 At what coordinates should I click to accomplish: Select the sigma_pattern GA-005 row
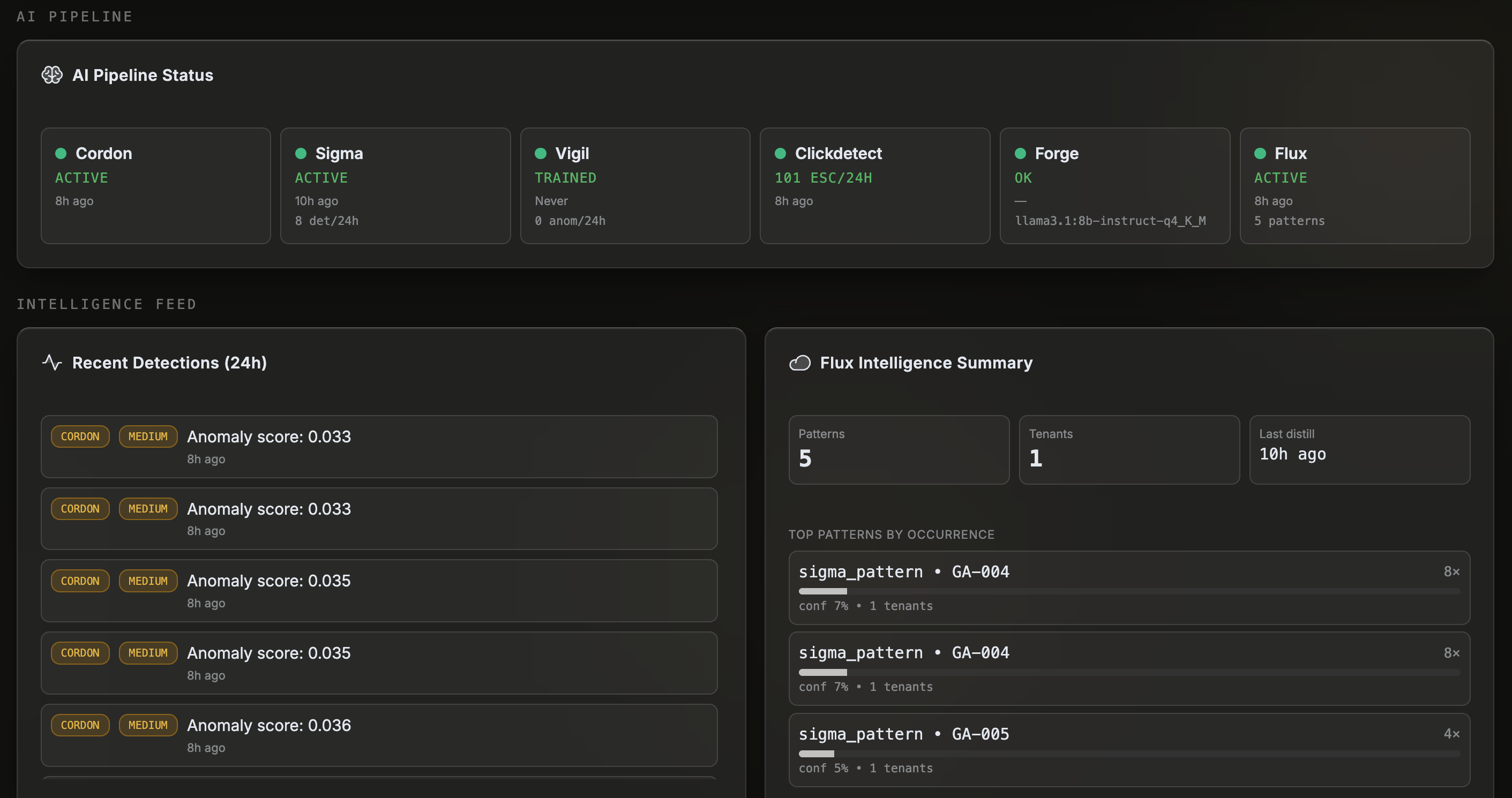[x=1129, y=749]
